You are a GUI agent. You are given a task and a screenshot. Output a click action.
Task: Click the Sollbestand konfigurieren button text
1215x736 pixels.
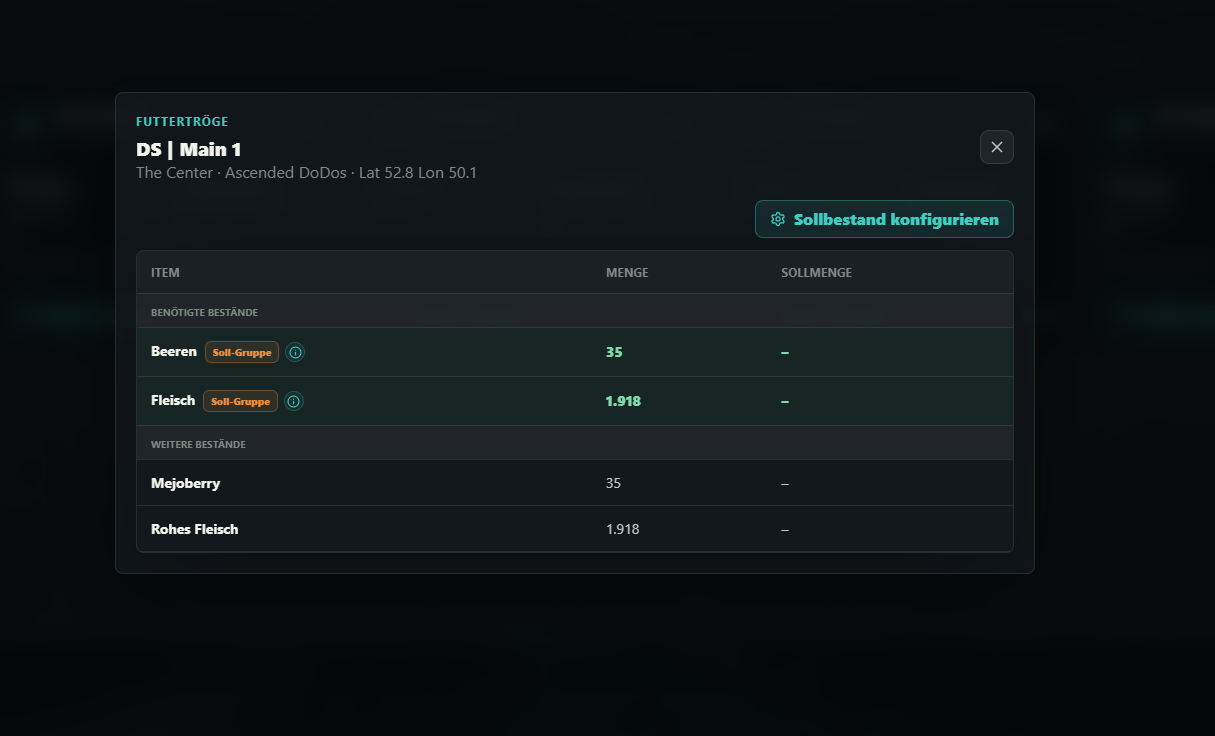[896, 219]
